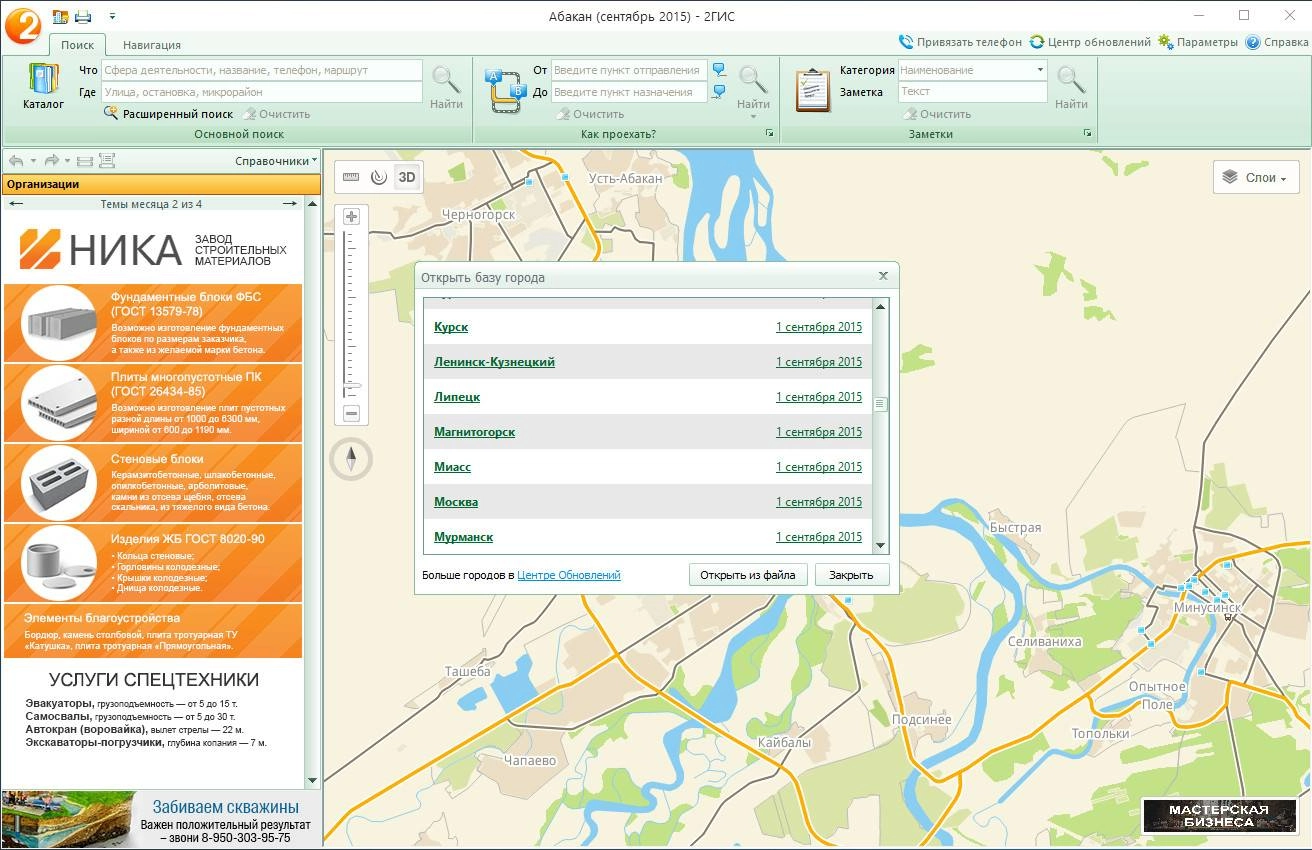Select the ruler distance tool on map

(351, 177)
